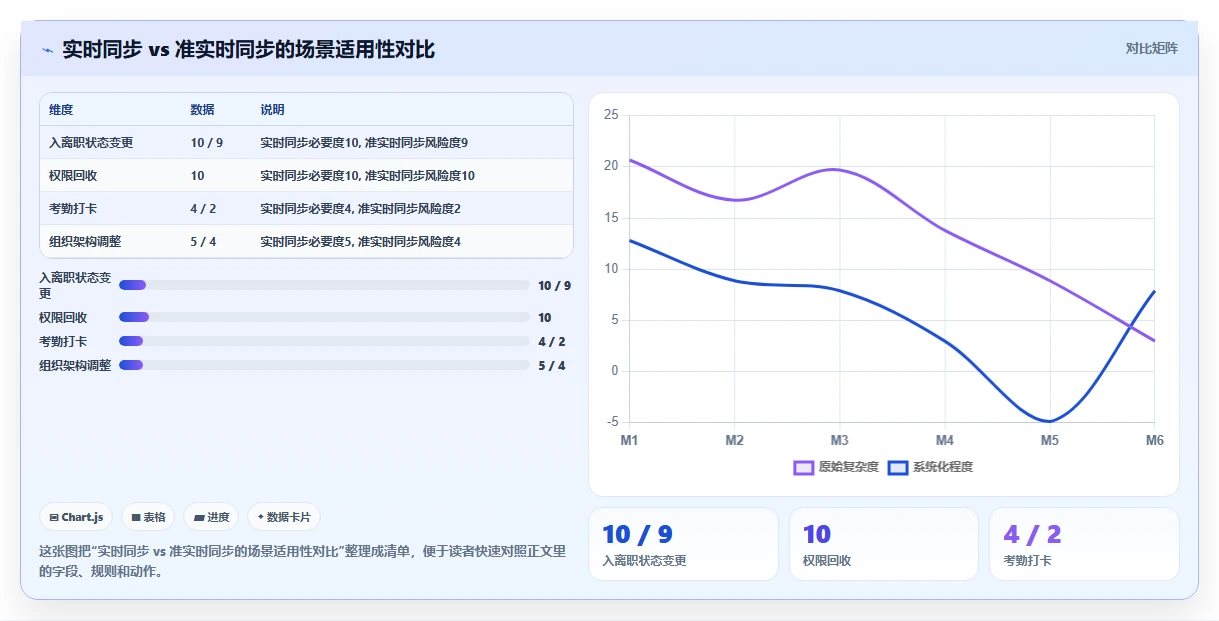Click the 5 / 4 table data cell
The image size is (1219, 621).
click(203, 242)
